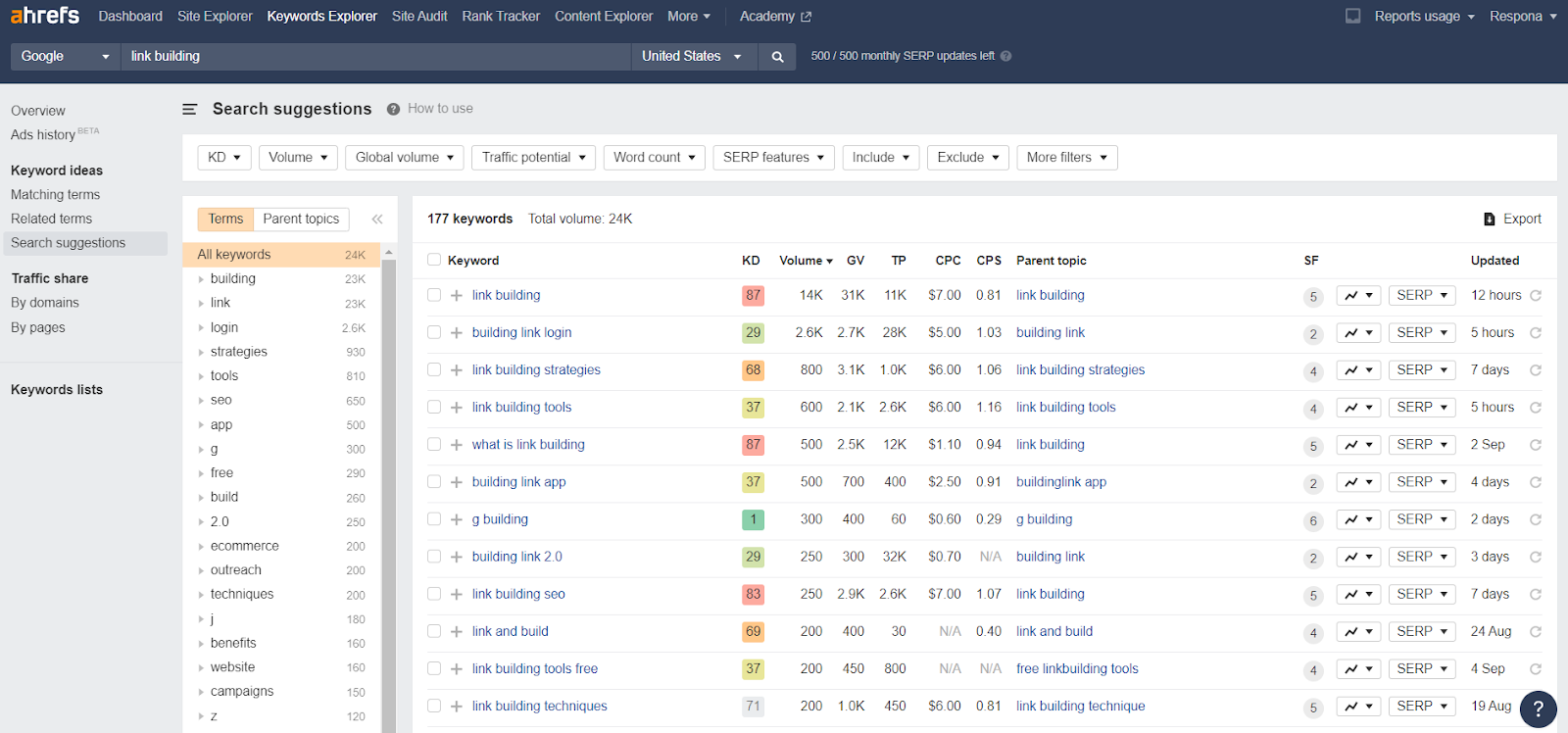Check the building link login checkbox
The width and height of the screenshot is (1568, 733).
pos(434,332)
